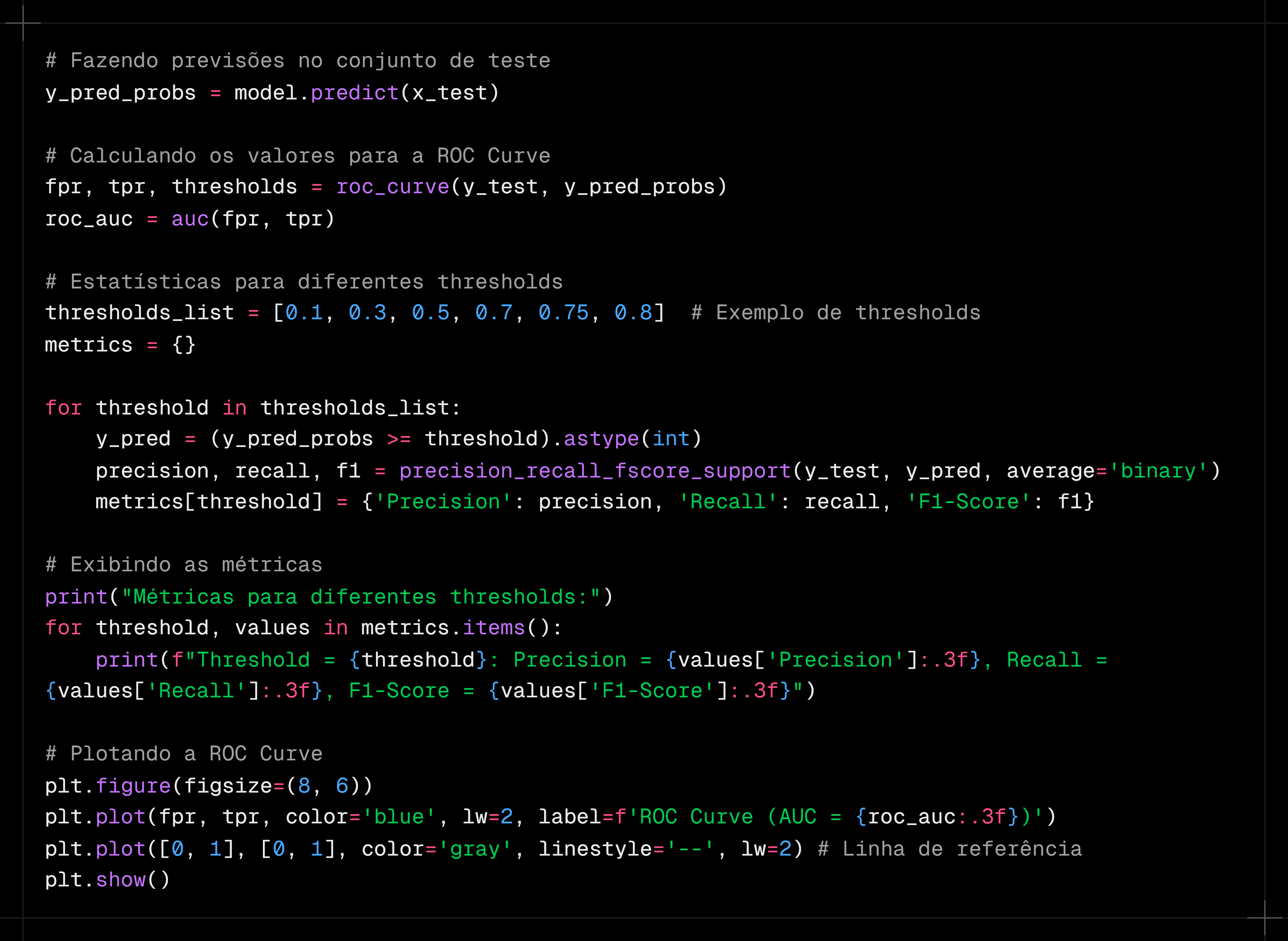Click 'metrics = {}' line

120,344
